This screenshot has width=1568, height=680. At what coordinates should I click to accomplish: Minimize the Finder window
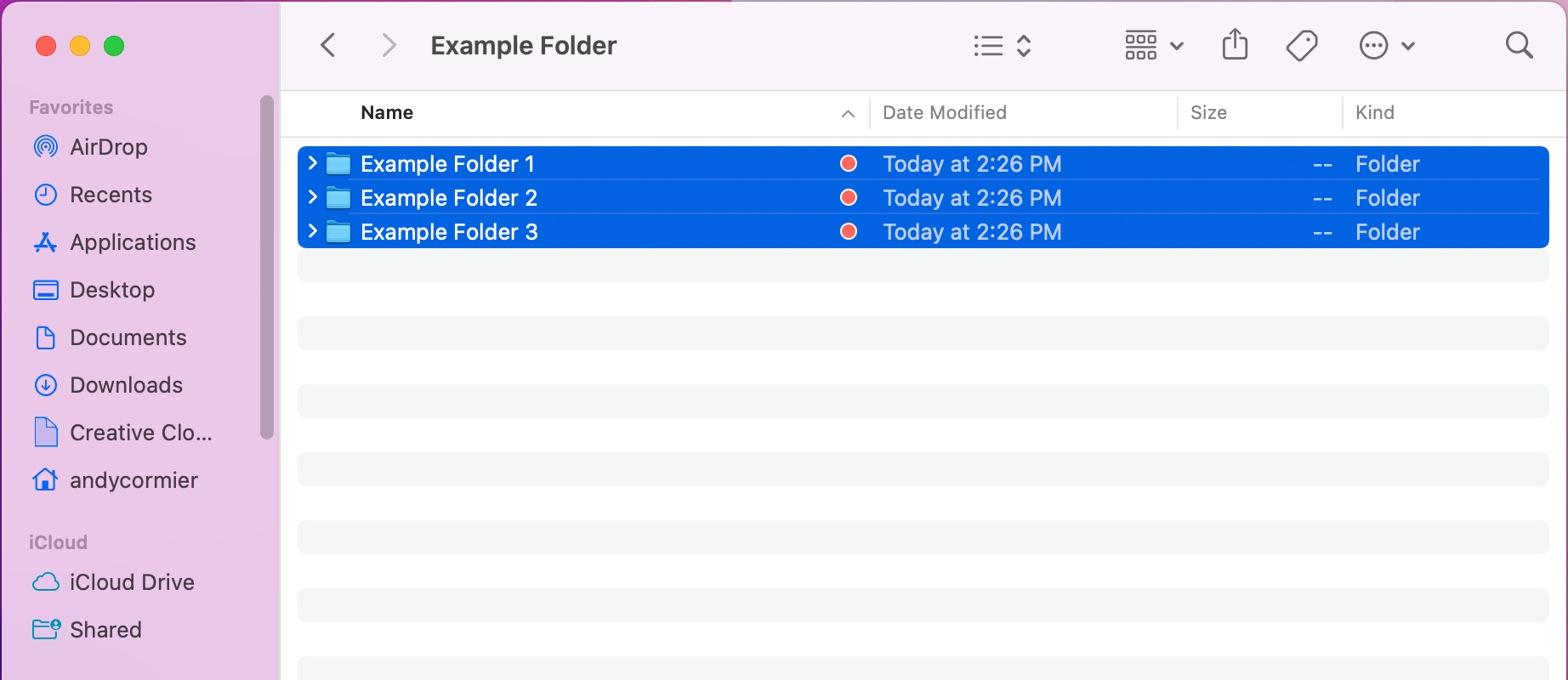(80, 46)
